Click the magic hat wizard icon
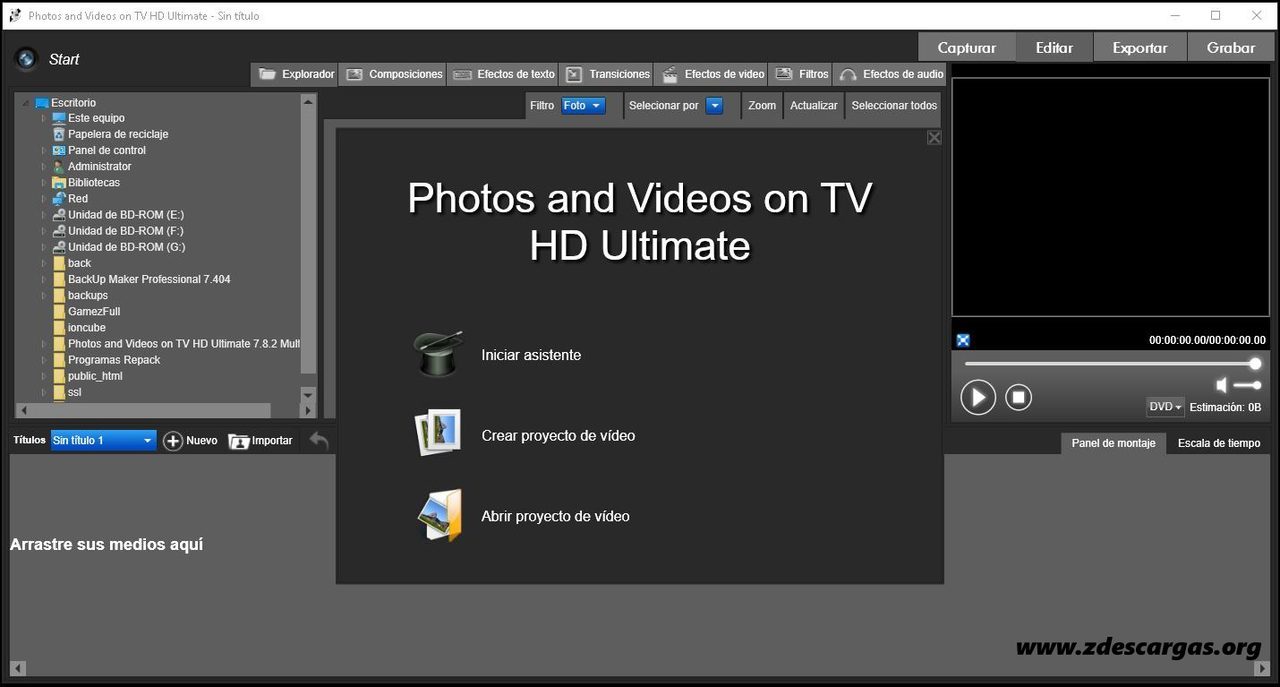Image resolution: width=1280 pixels, height=687 pixels. 439,354
